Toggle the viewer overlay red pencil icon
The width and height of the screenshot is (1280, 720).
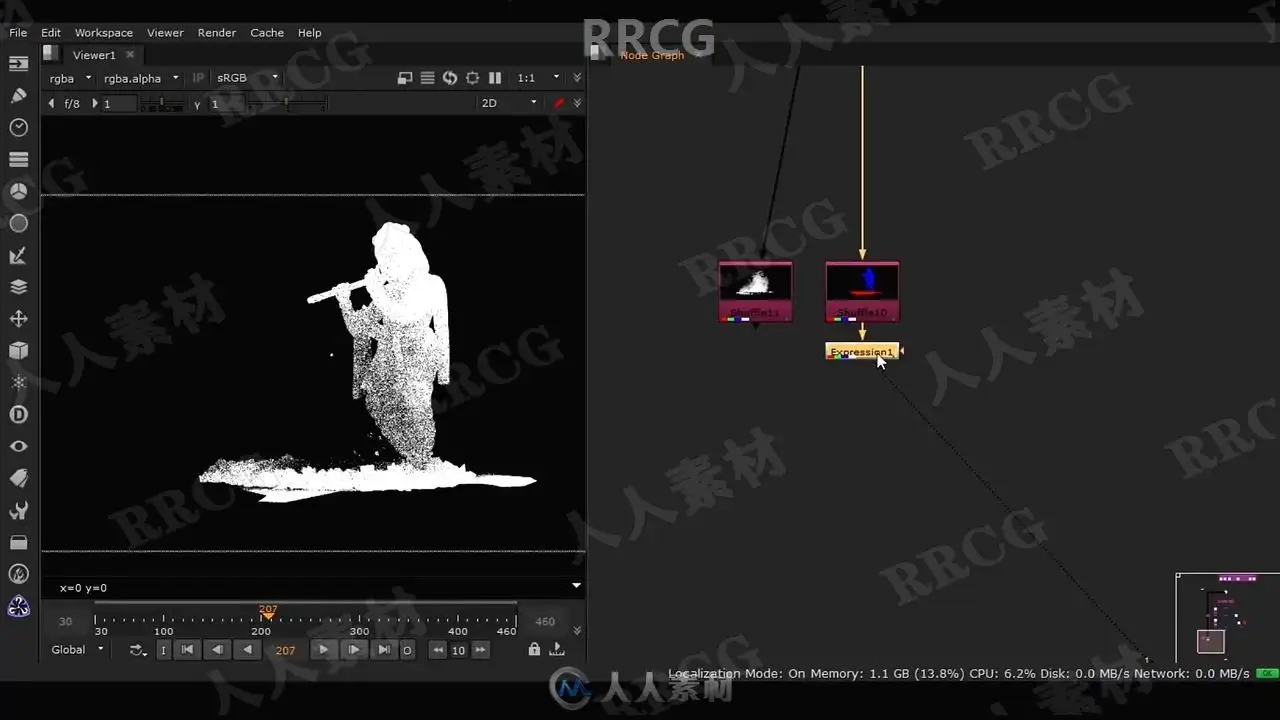pyautogui.click(x=559, y=103)
